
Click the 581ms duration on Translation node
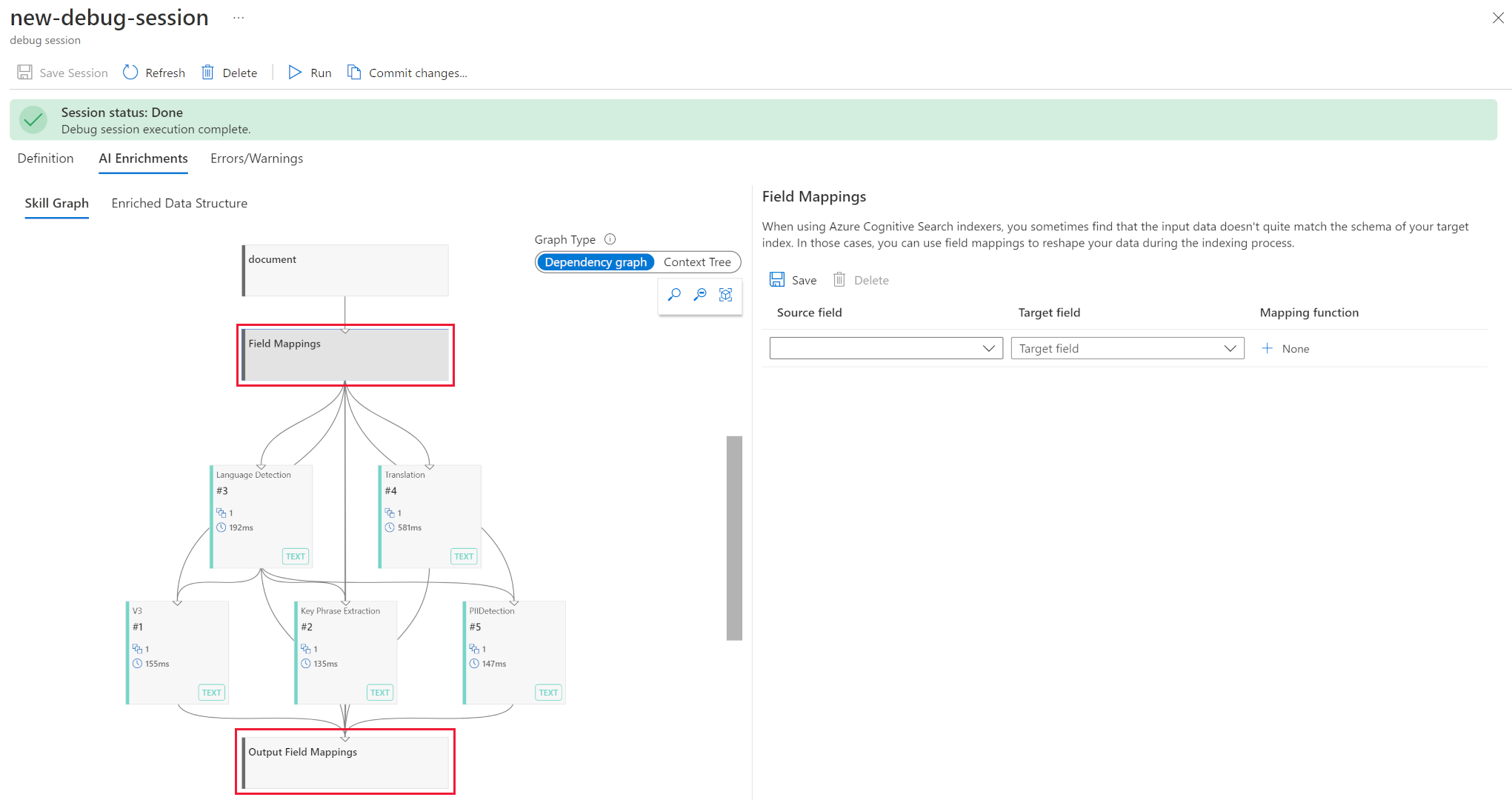coord(410,527)
